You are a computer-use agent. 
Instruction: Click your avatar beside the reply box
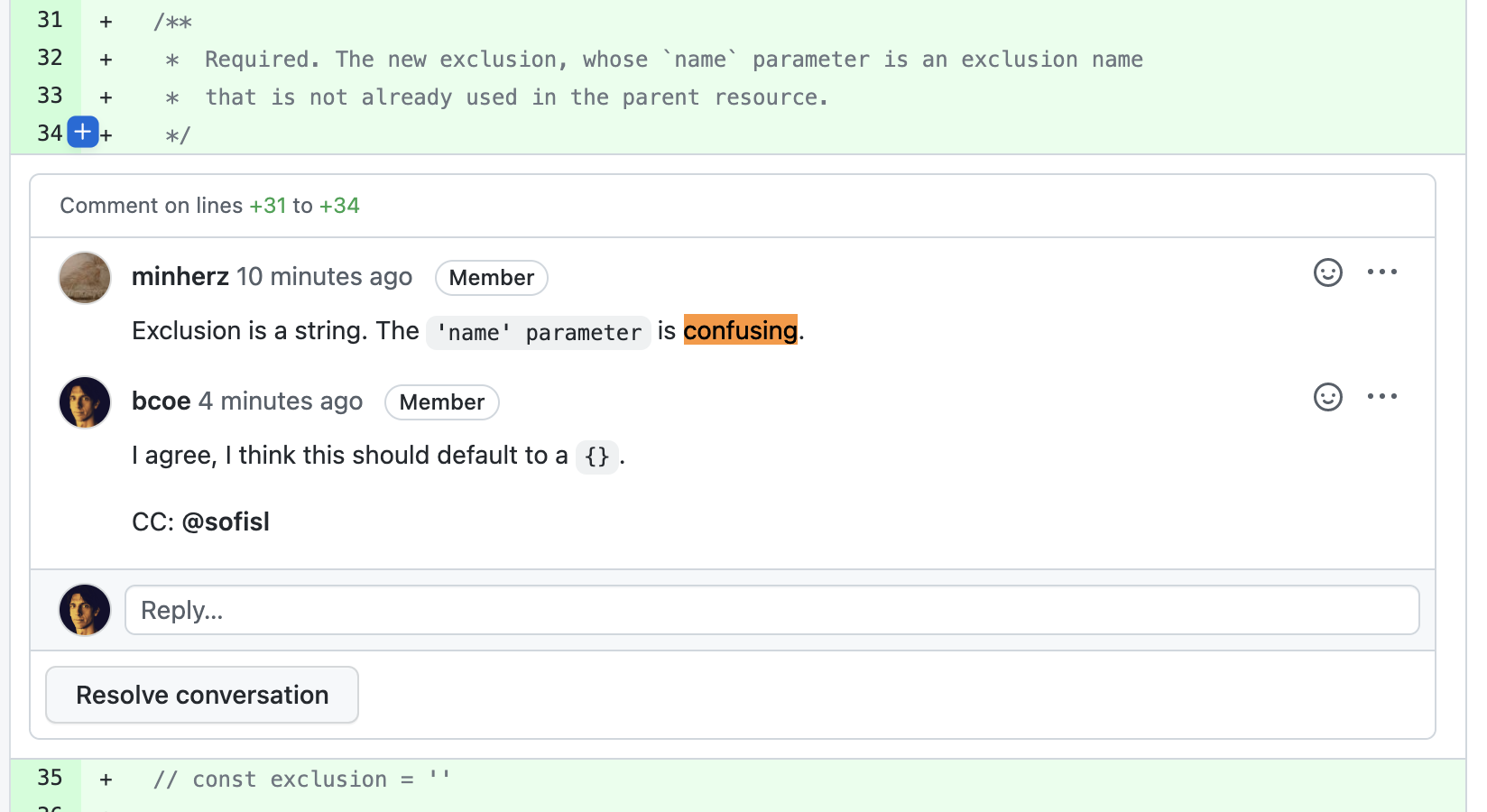[84, 610]
